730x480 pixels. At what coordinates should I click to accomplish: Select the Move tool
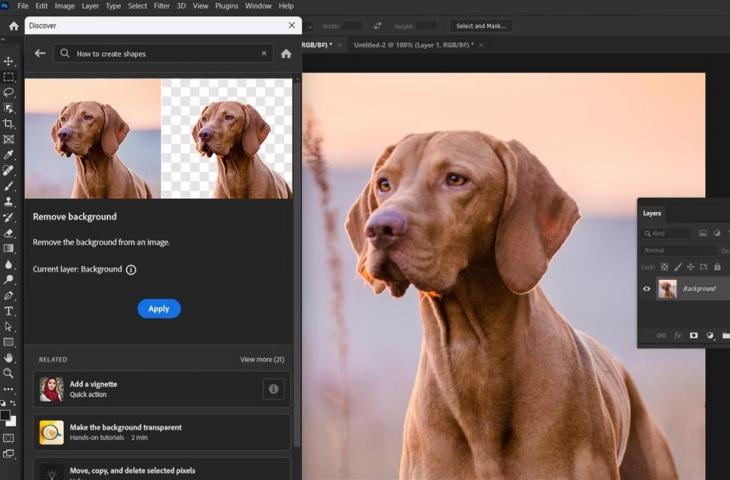click(x=9, y=61)
